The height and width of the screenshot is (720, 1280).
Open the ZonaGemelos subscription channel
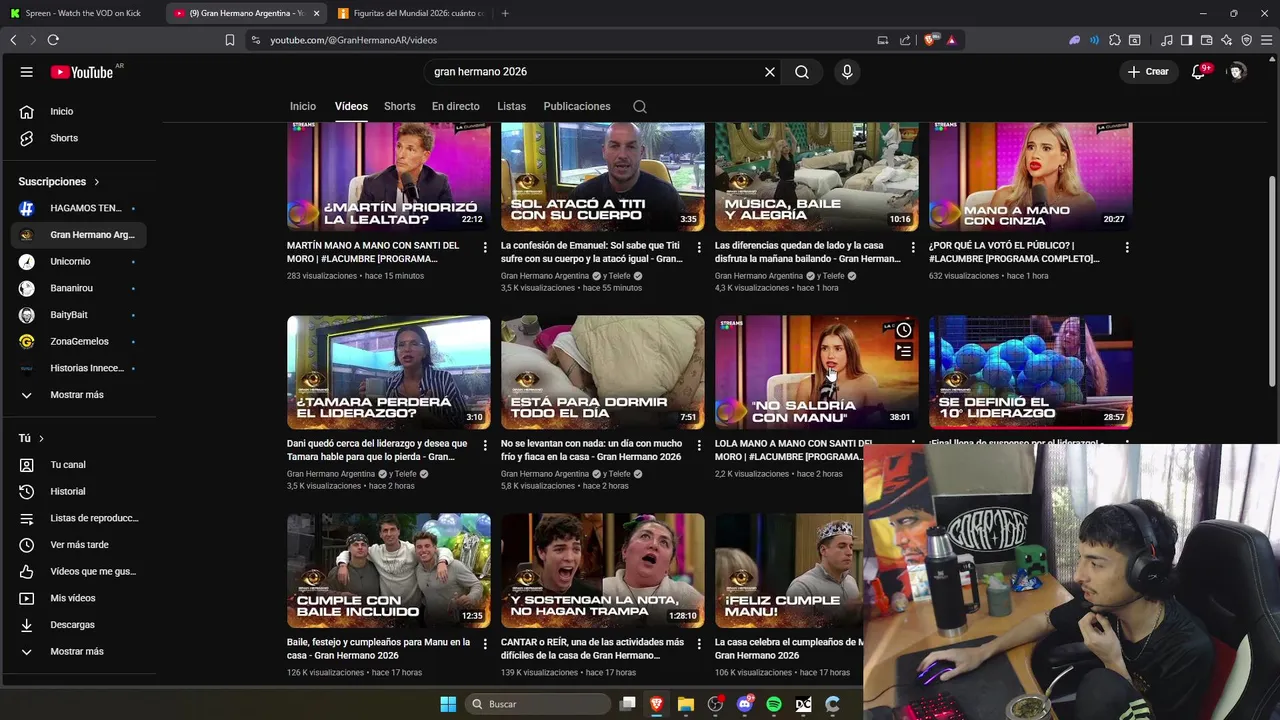tap(79, 342)
